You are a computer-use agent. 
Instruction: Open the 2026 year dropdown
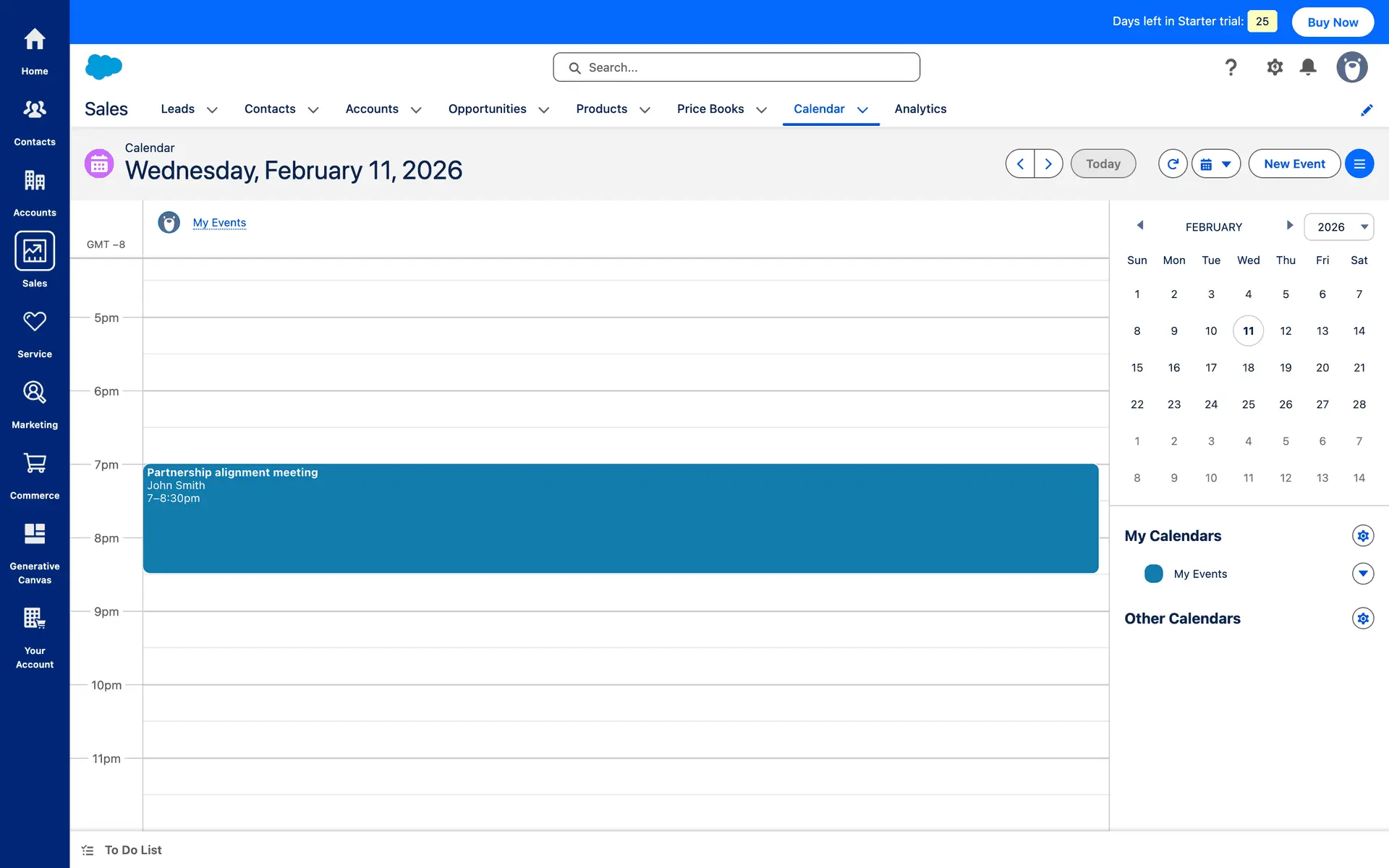[1338, 227]
